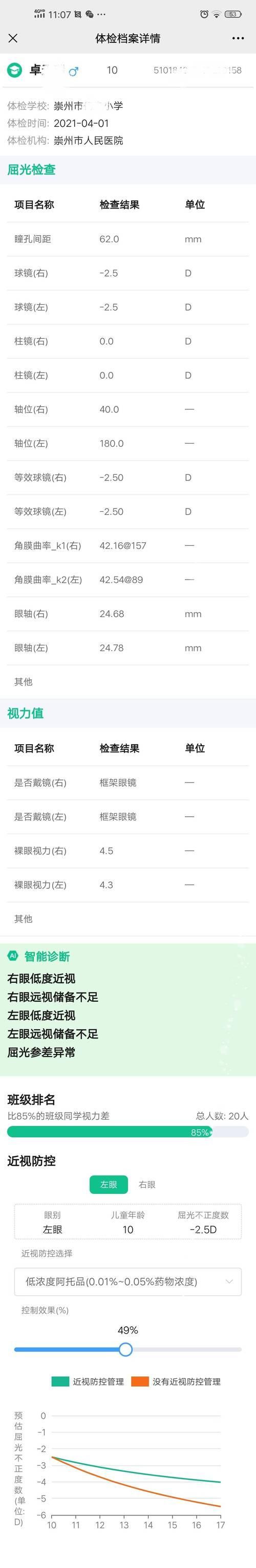This screenshot has height=1568, width=256.
Task: Tap the WeChat notification icon in status bar
Action: click(90, 14)
